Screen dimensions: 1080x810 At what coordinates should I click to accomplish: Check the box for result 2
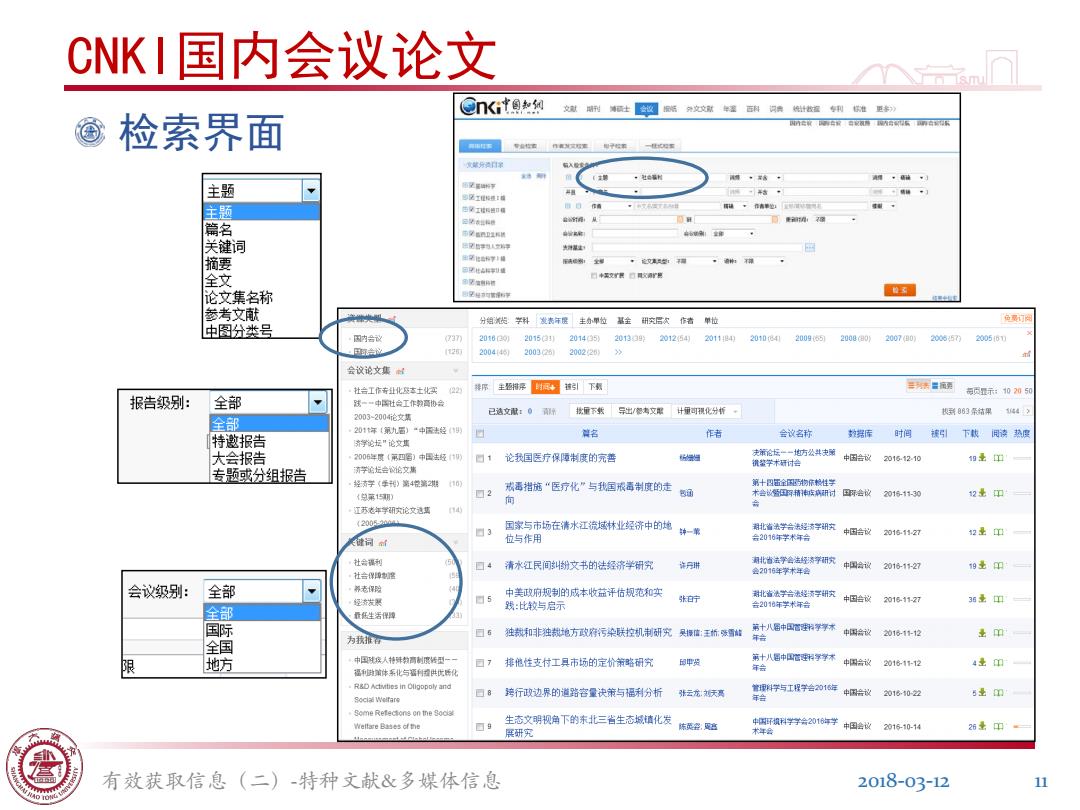480,493
